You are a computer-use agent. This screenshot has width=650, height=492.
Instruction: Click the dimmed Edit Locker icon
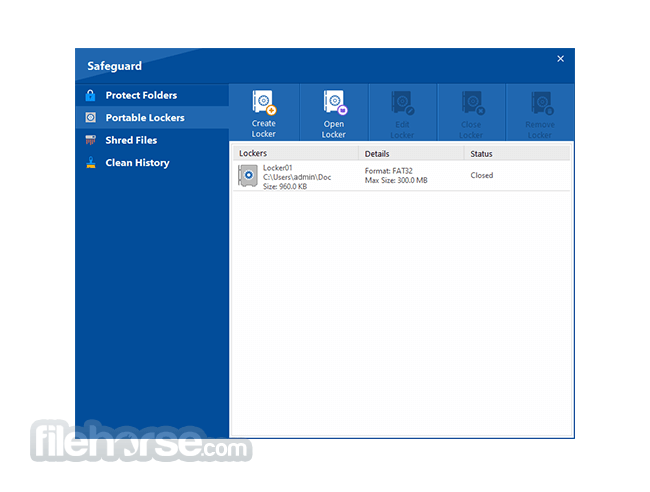[403, 103]
